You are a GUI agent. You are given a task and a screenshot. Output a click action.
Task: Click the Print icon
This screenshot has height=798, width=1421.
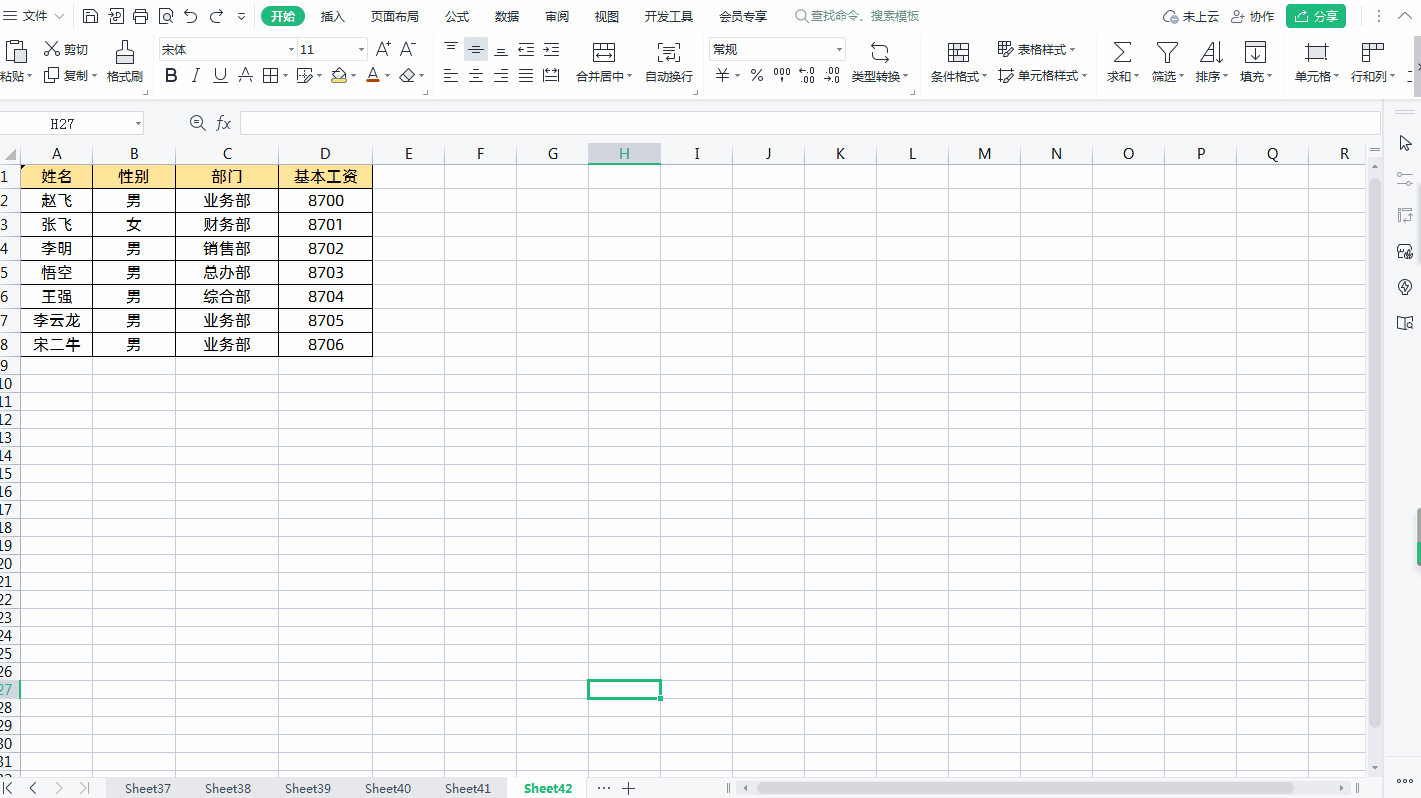point(140,16)
